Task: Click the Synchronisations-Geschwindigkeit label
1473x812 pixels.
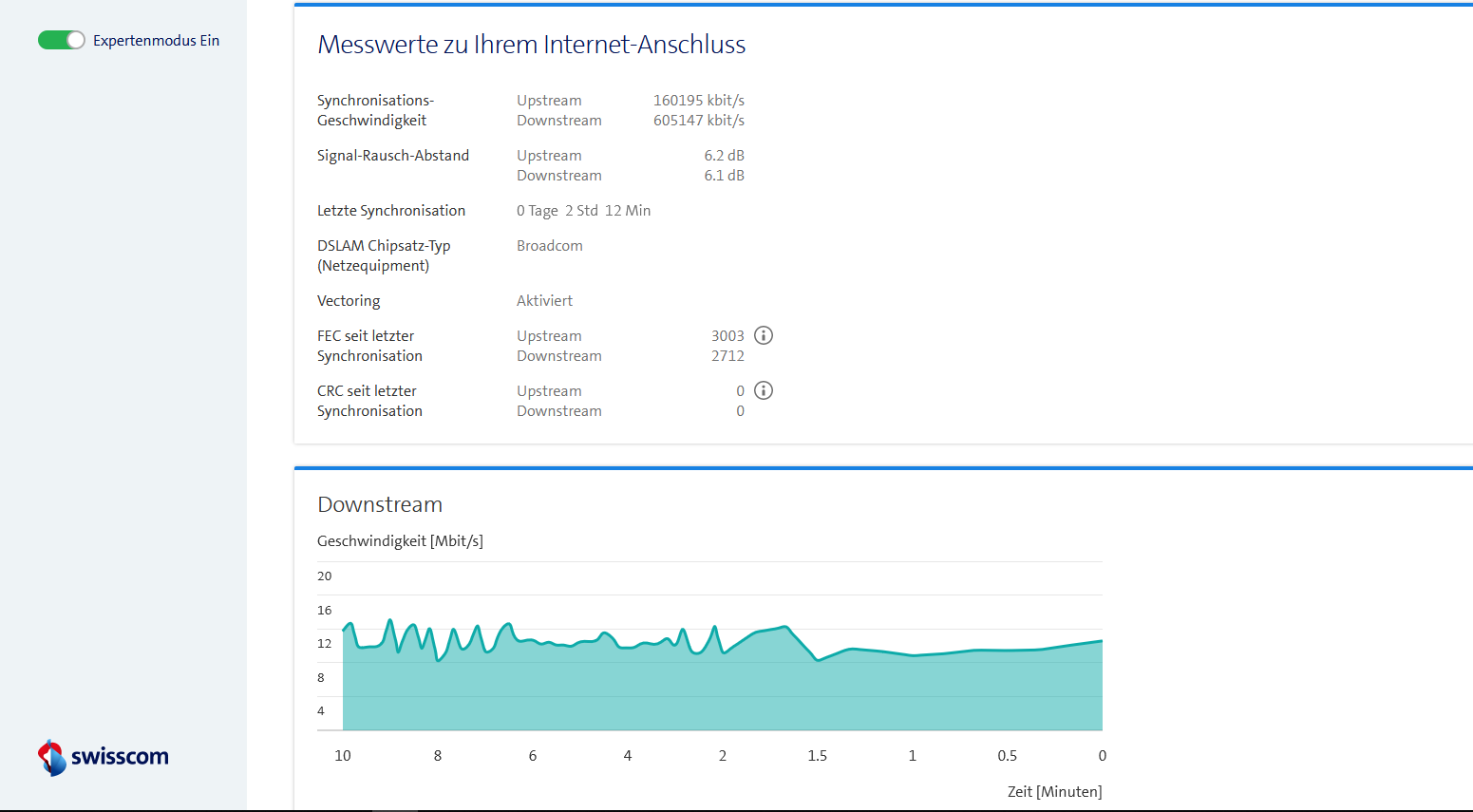Action: [375, 110]
